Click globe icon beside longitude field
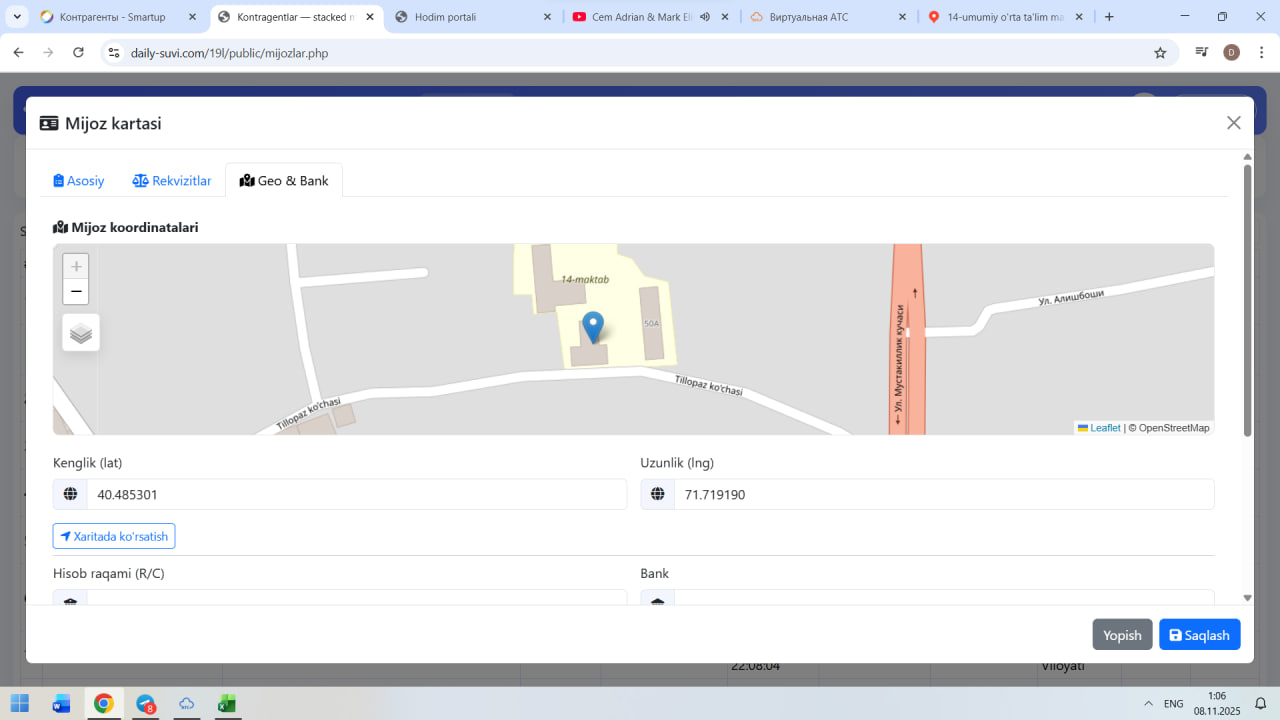 tap(658, 494)
